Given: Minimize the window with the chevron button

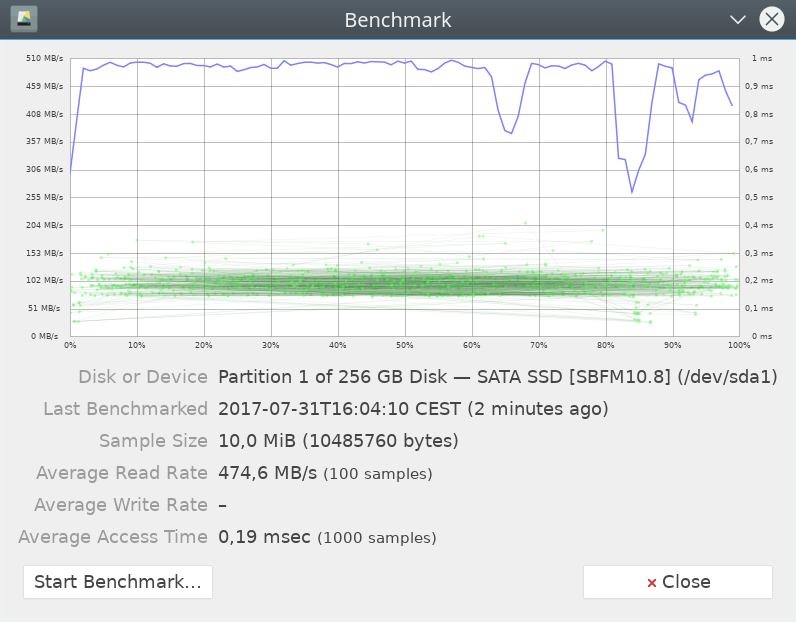Looking at the screenshot, I should [738, 19].
